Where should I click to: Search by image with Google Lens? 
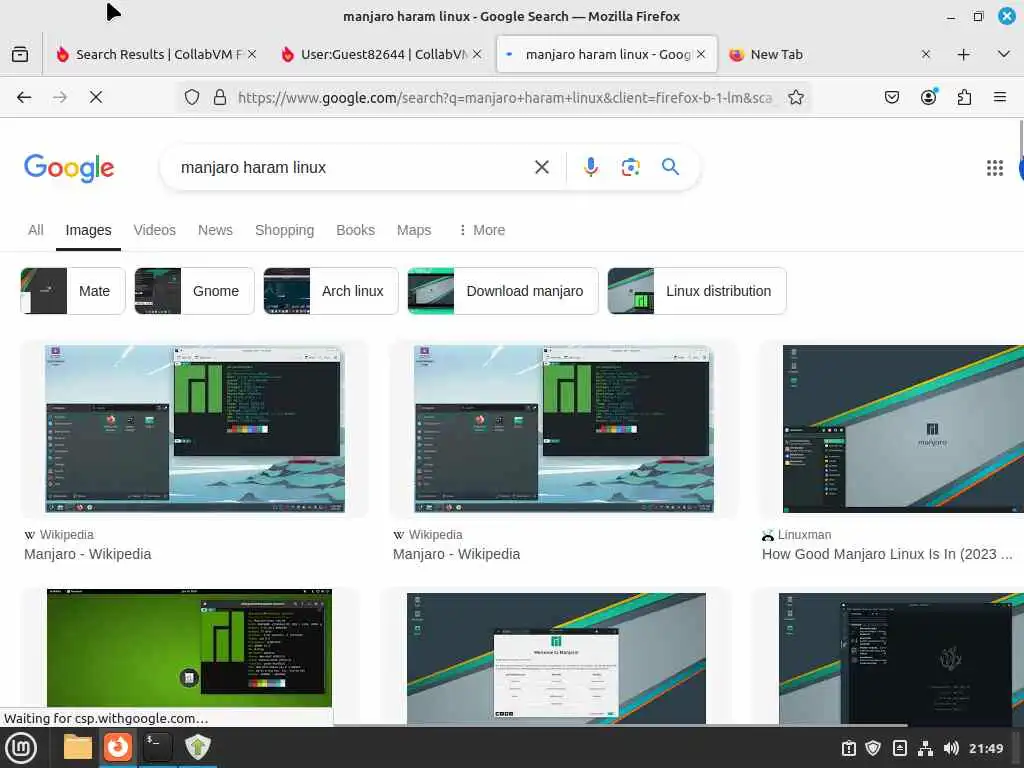(630, 167)
